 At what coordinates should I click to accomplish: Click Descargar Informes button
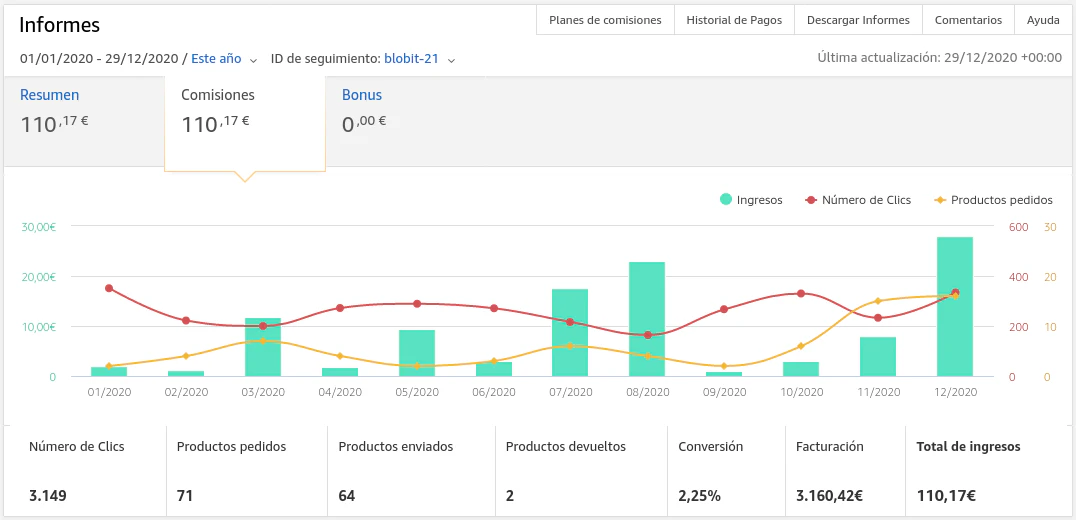pyautogui.click(x=858, y=20)
